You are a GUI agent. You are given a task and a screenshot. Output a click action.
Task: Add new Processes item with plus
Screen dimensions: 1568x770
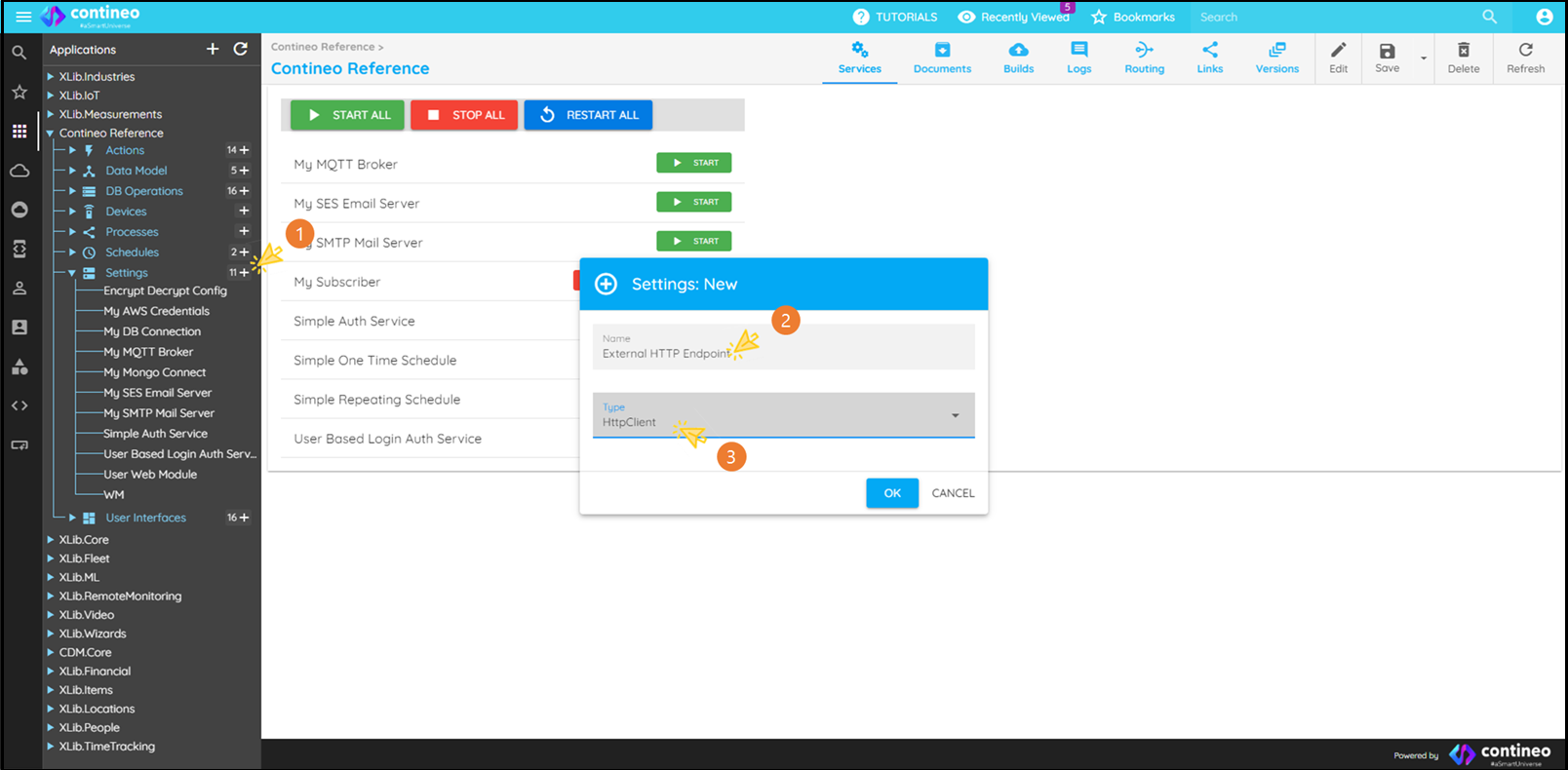245,231
